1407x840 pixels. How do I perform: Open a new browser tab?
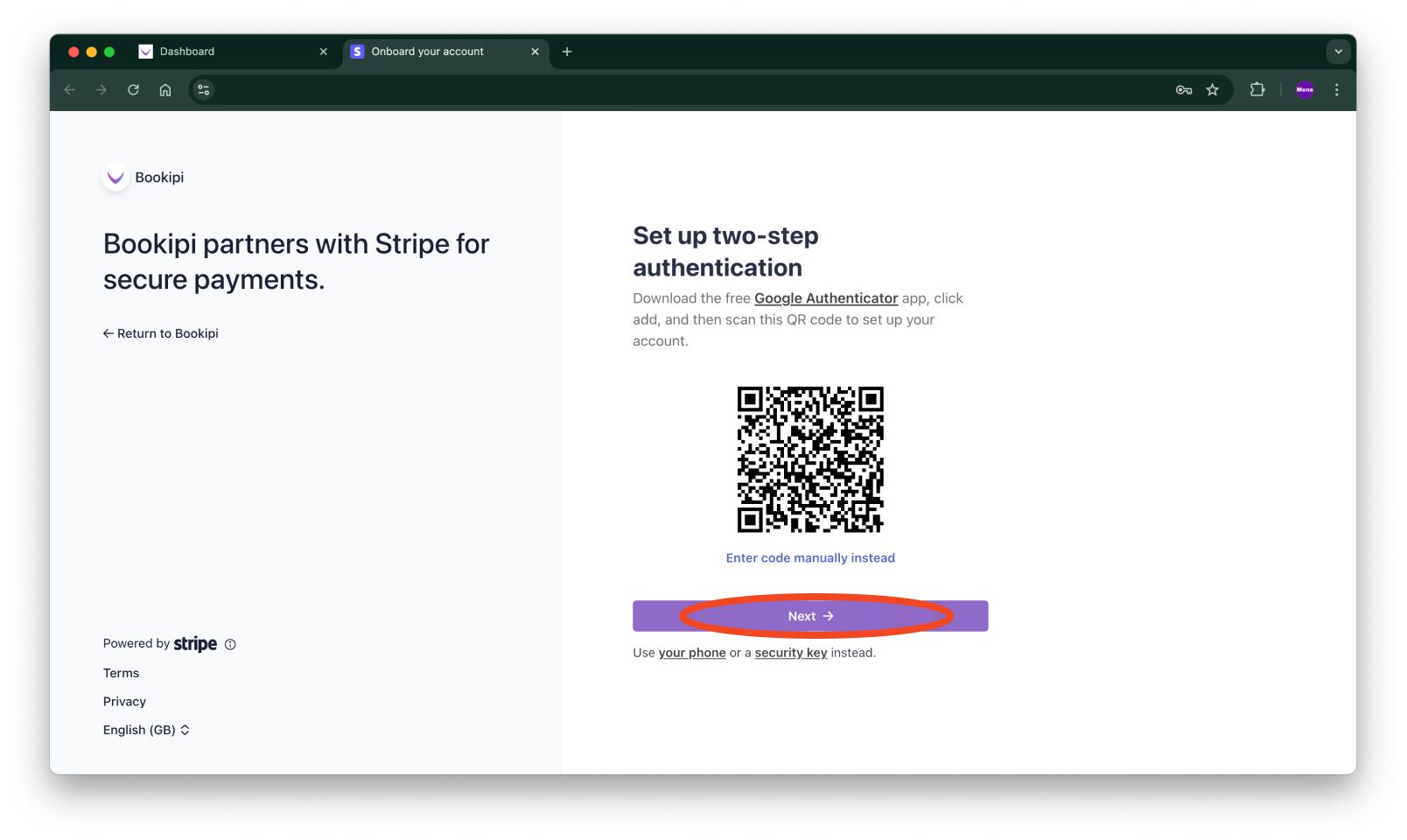(x=567, y=52)
